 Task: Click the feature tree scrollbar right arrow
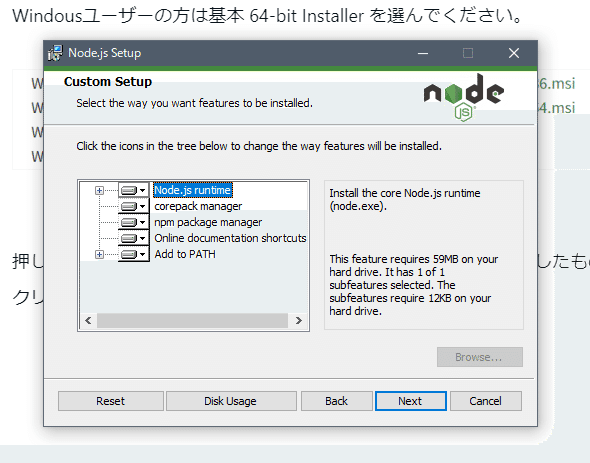coord(298,320)
